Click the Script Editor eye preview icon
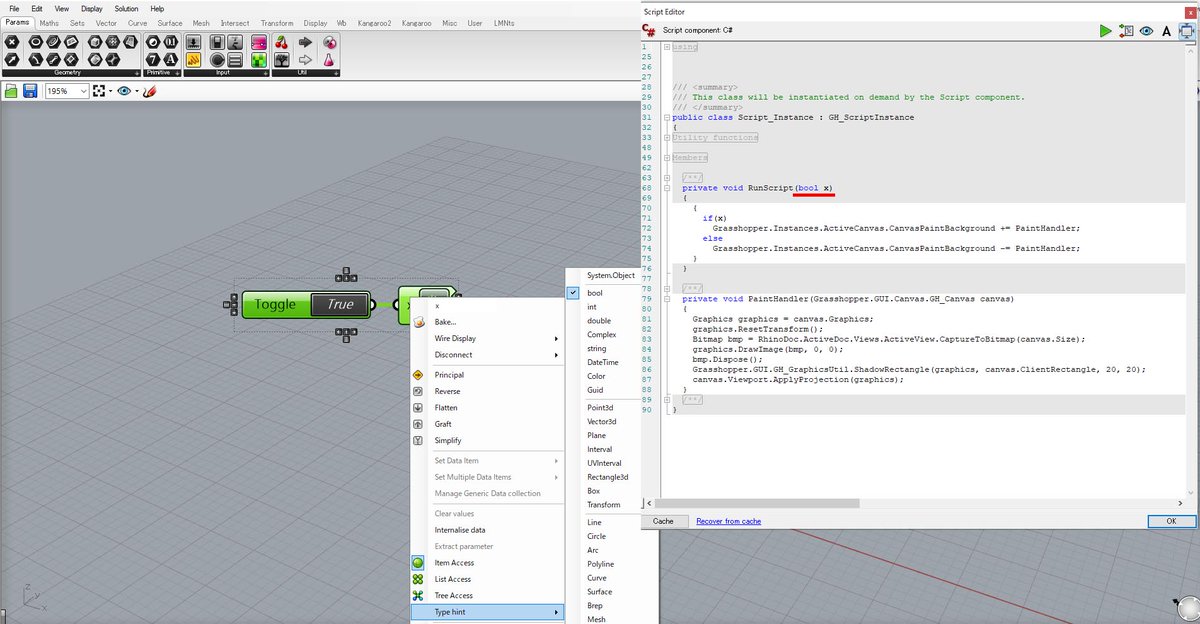 point(1146,31)
